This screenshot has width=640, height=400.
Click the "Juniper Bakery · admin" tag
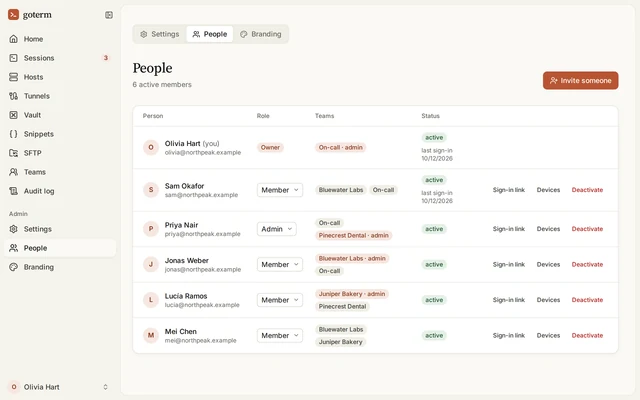coord(352,294)
